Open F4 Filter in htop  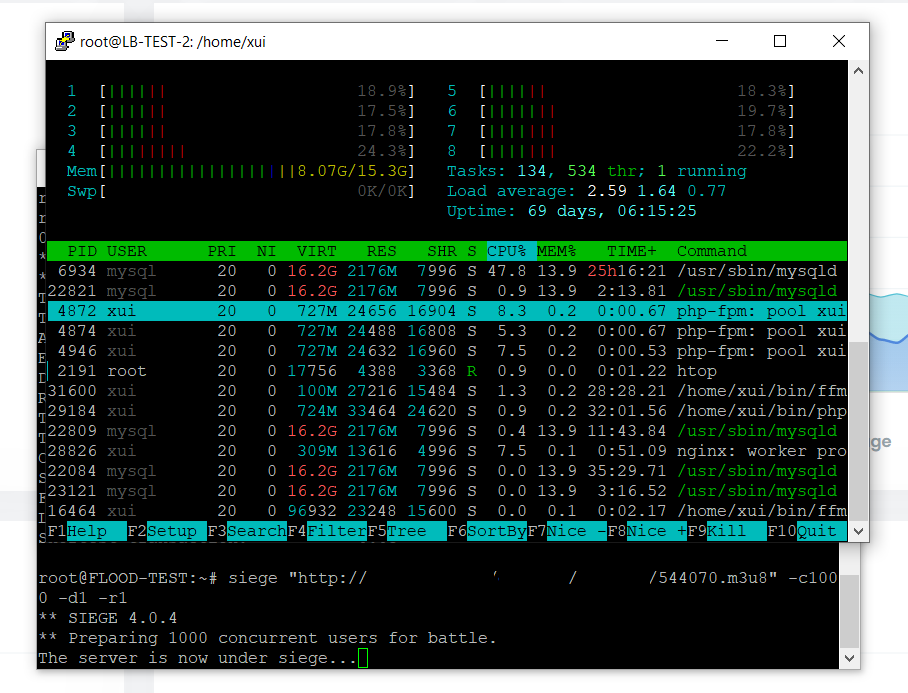point(327,531)
